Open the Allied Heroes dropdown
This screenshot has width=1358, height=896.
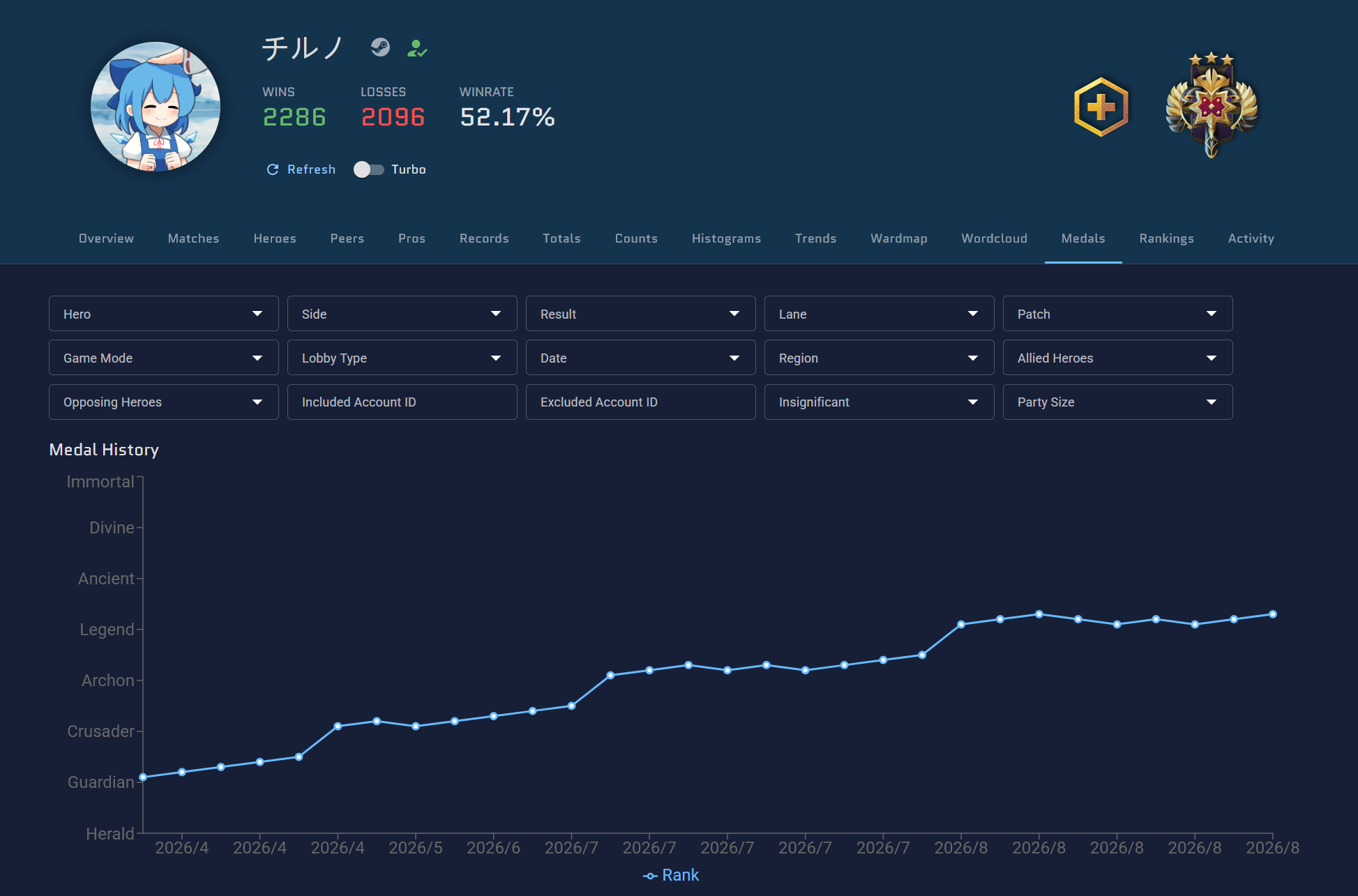click(x=1118, y=358)
